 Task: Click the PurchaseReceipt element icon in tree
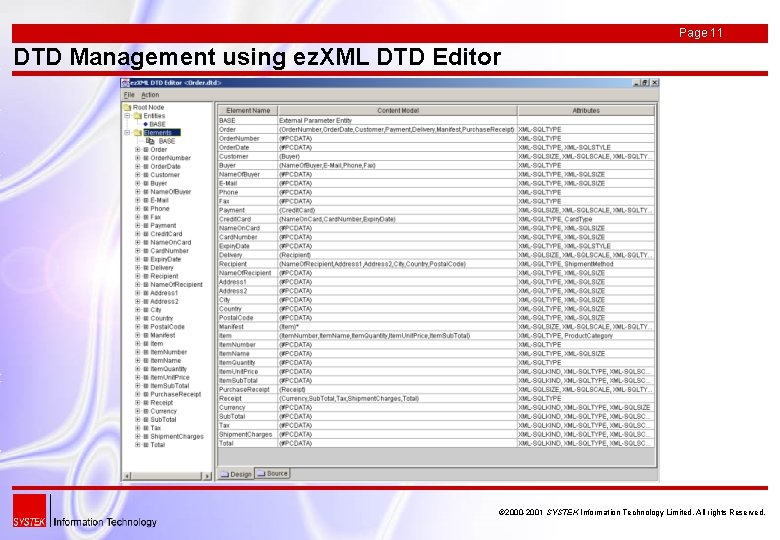pyautogui.click(x=146, y=394)
